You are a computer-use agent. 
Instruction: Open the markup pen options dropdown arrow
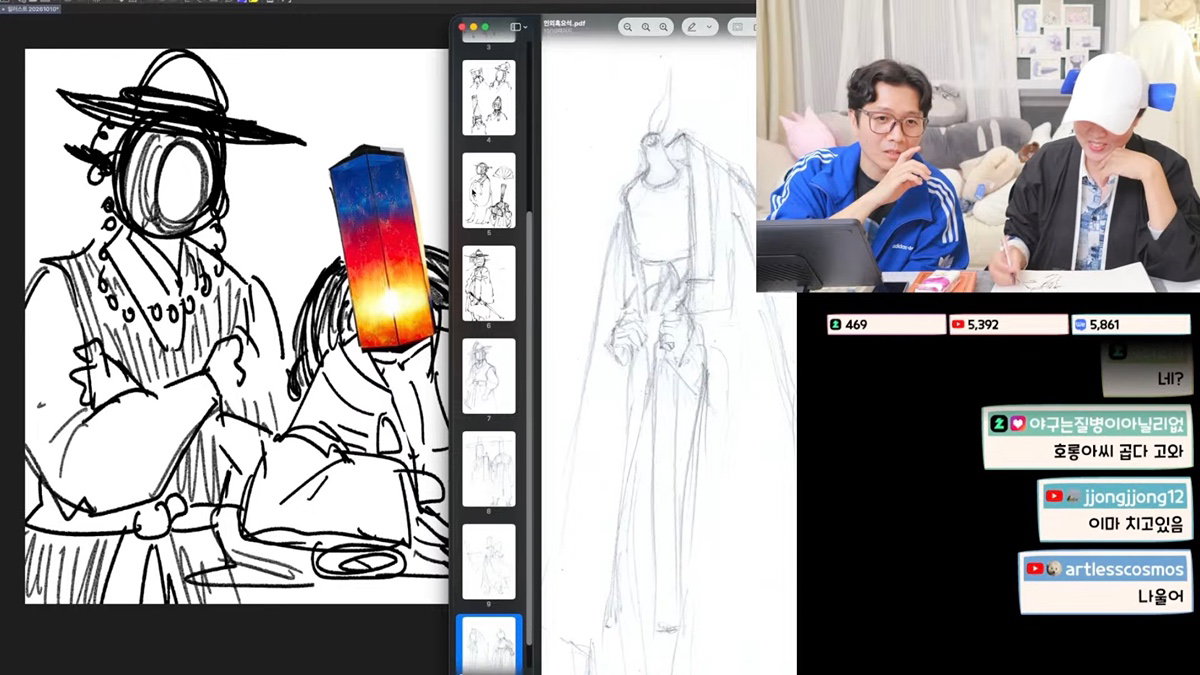point(709,27)
